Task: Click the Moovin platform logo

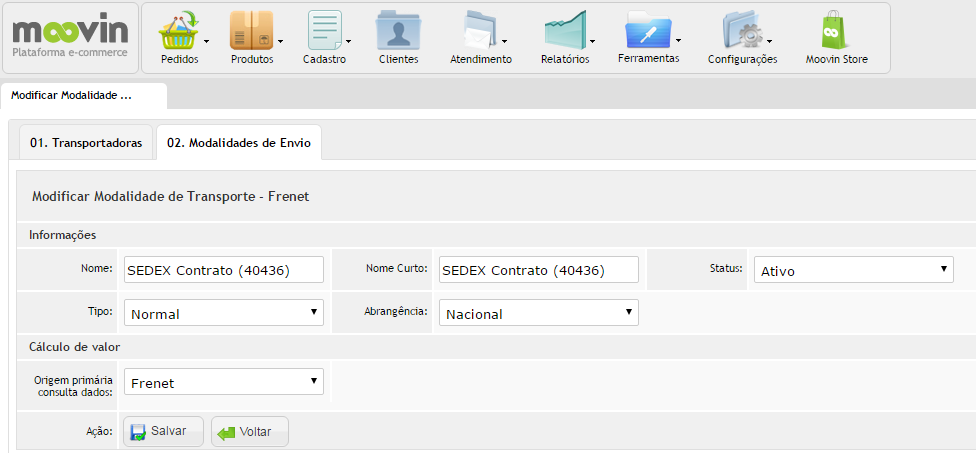Action: [70, 37]
